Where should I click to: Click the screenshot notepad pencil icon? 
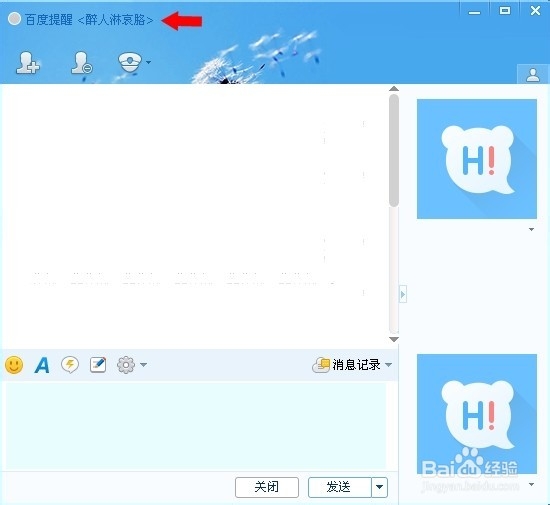(x=98, y=365)
